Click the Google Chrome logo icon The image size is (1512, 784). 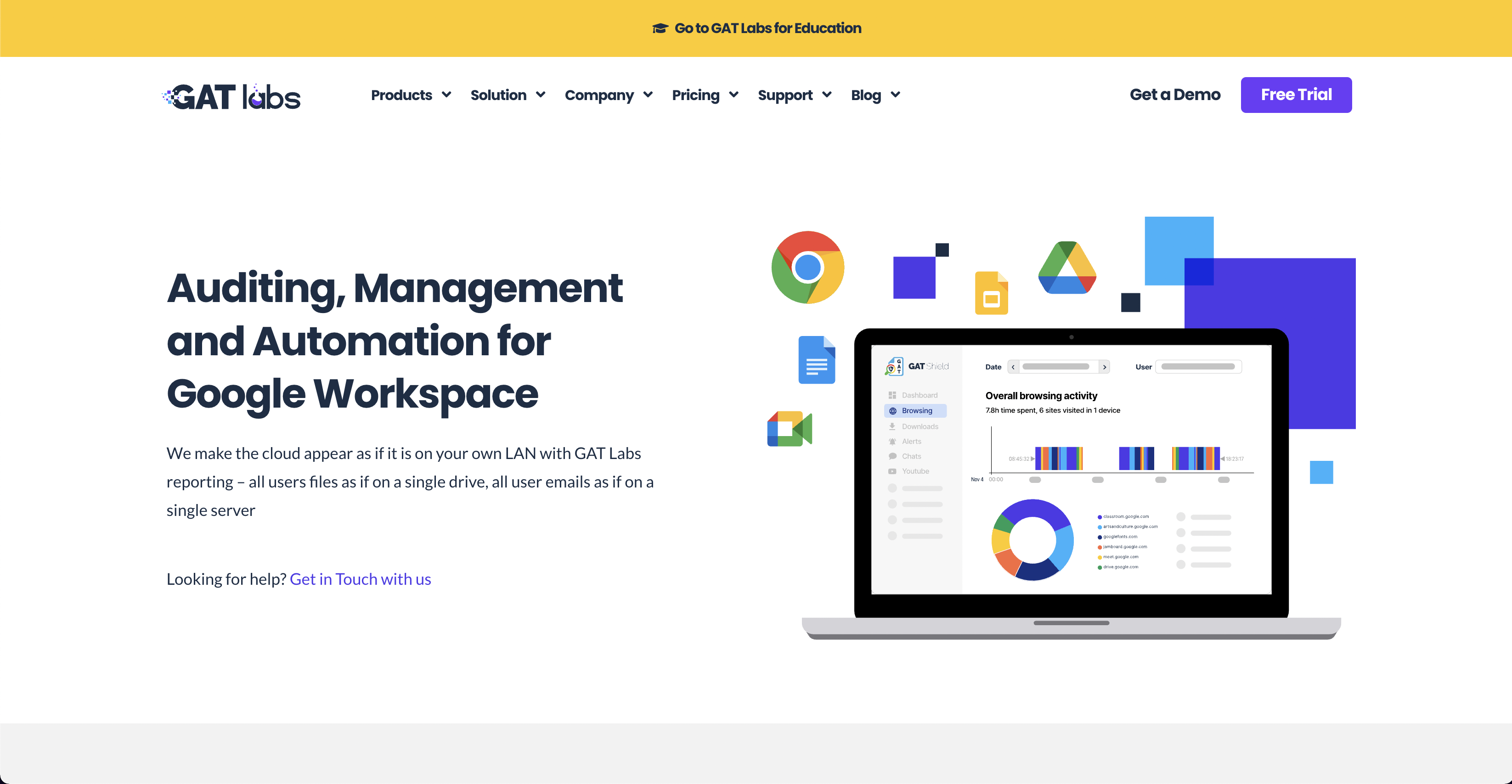coord(807,268)
